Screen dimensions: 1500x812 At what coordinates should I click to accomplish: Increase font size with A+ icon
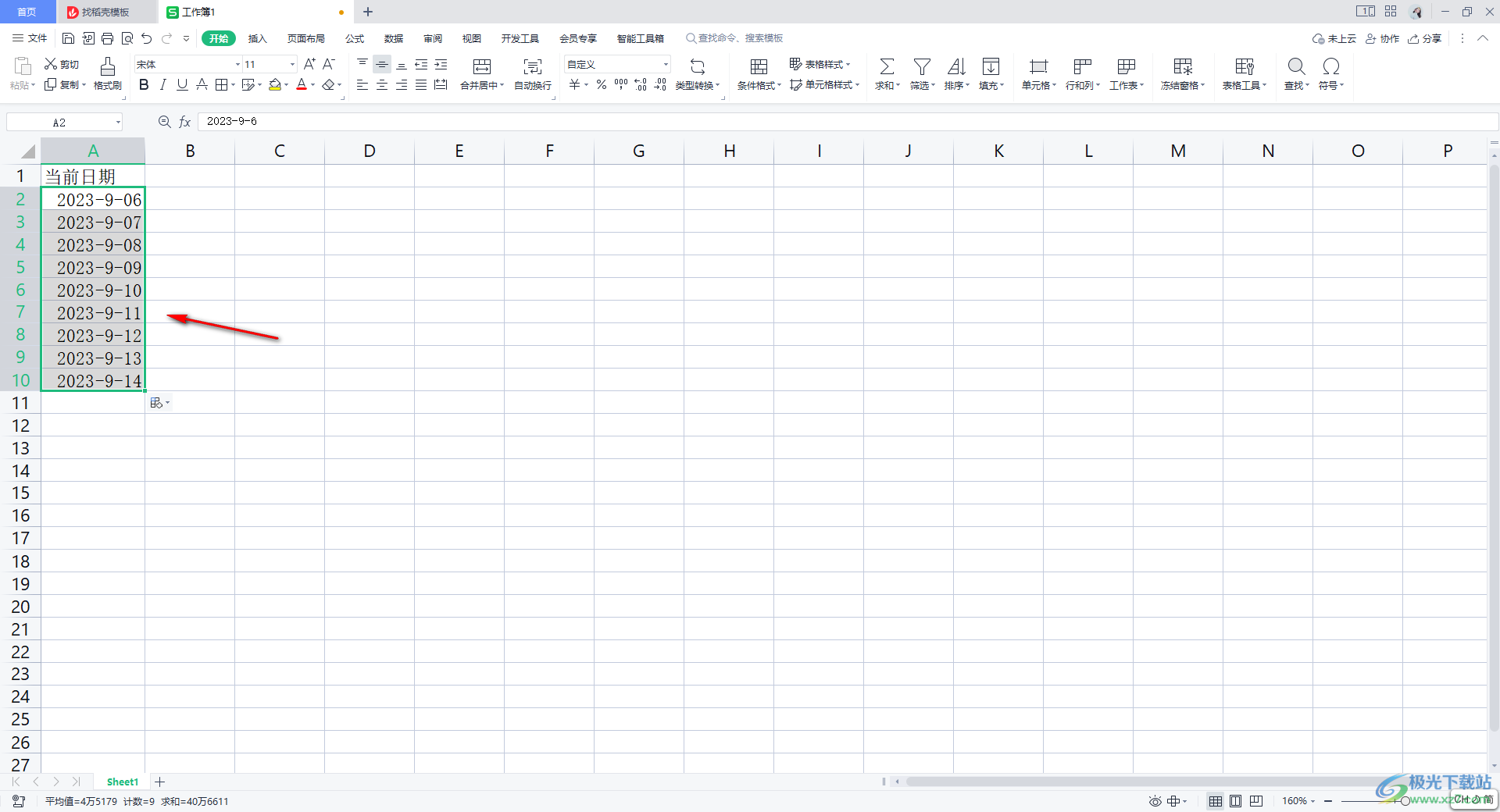tap(309, 64)
